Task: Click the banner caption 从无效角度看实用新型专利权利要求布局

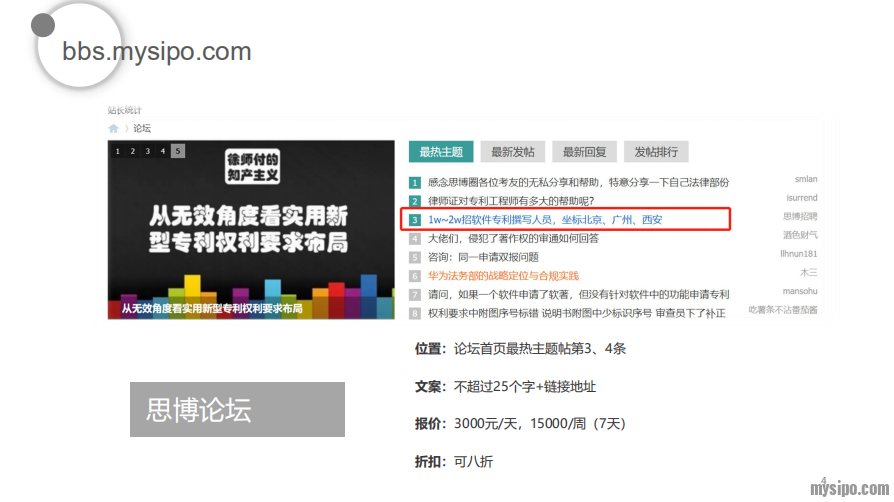Action: 212,309
